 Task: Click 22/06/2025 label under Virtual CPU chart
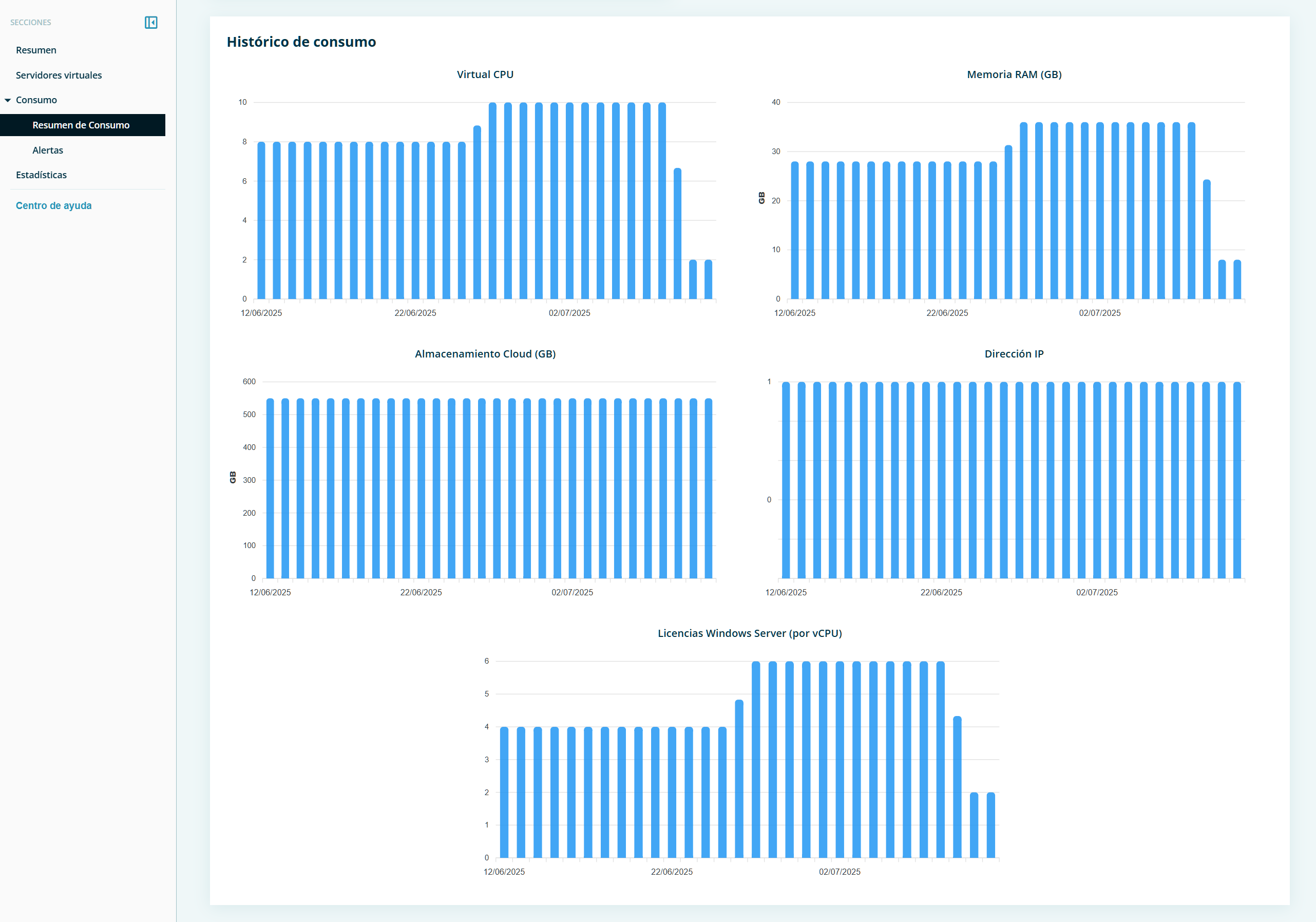click(415, 313)
